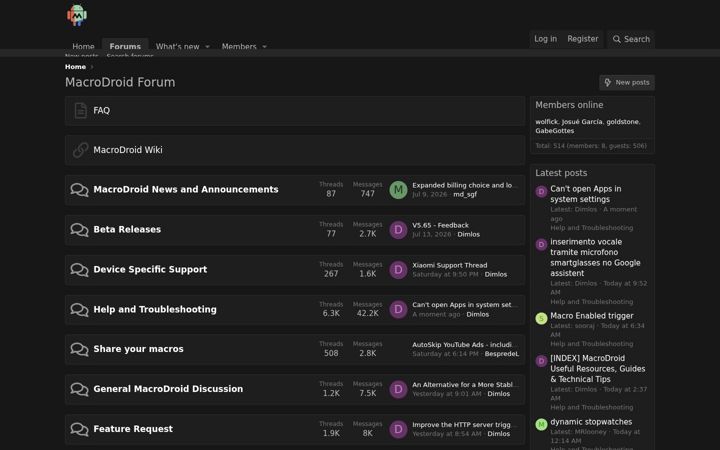720x450 pixels.
Task: Open latest post 'inserimento vocale tramite microfono'
Action: click(x=595, y=258)
